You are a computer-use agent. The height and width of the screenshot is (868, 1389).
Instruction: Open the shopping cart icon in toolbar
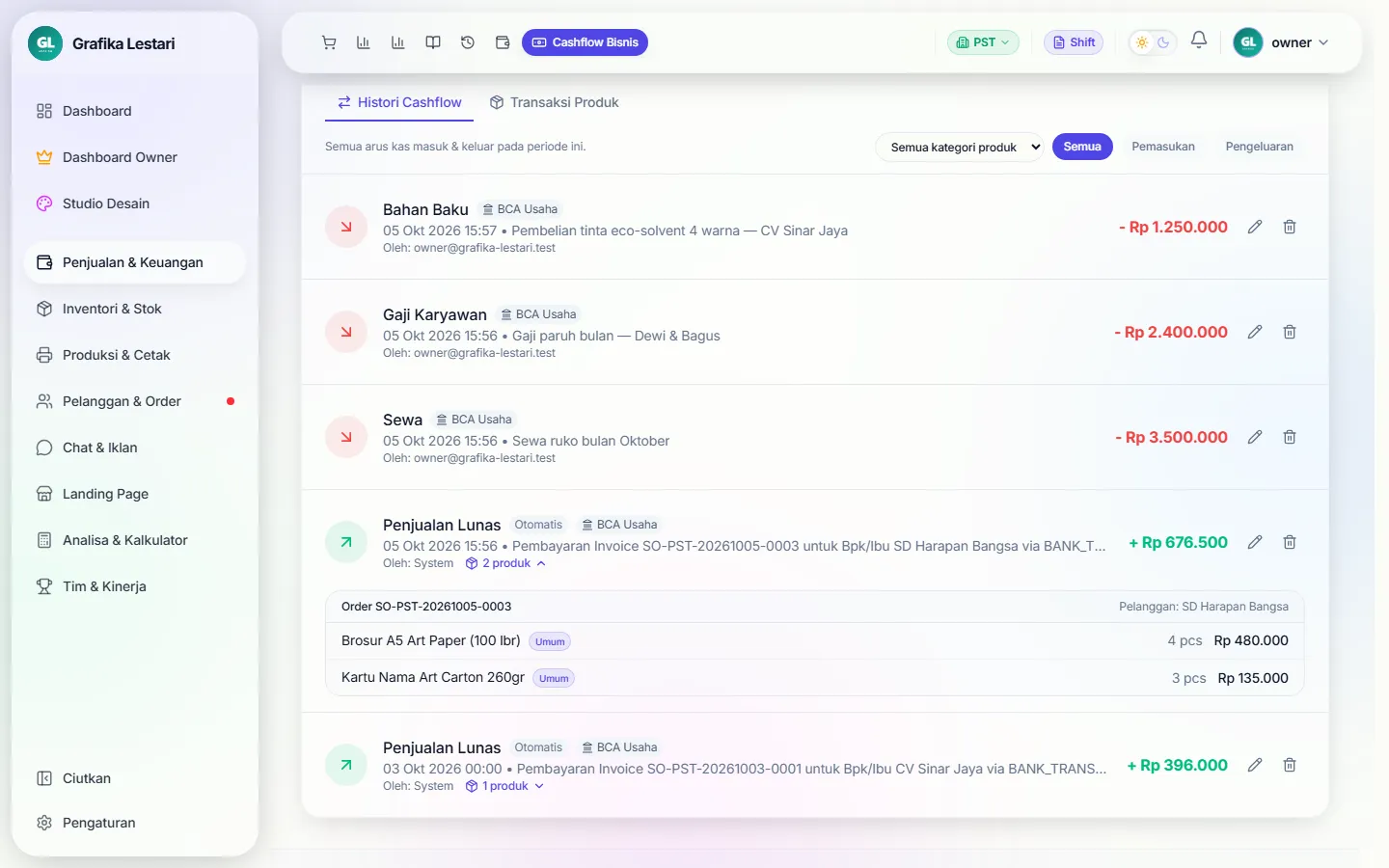coord(329,42)
